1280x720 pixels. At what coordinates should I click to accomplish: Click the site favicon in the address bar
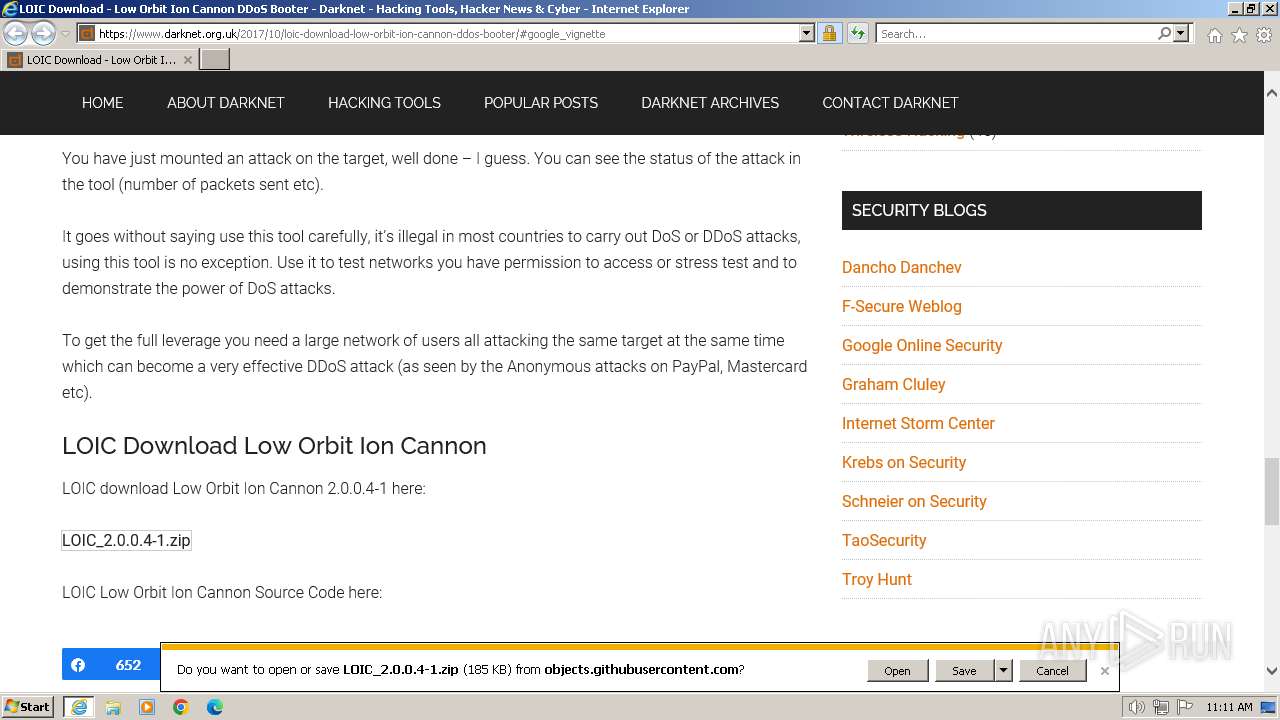point(86,34)
